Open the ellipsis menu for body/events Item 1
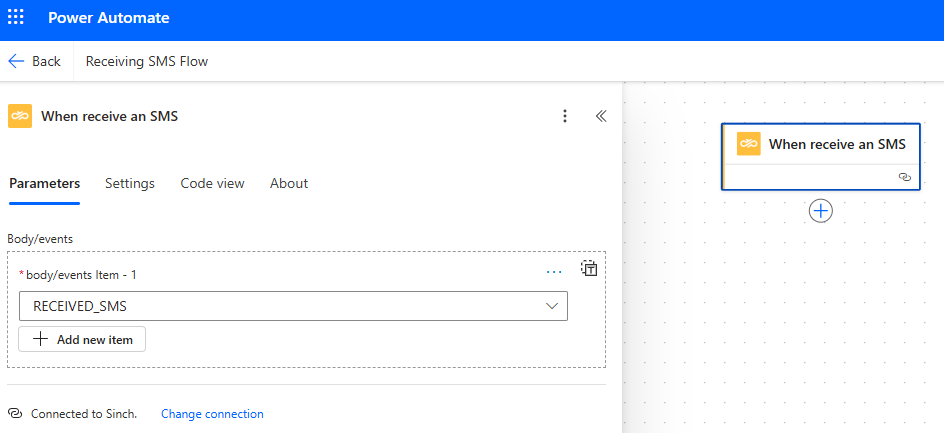The image size is (944, 433). click(x=554, y=271)
